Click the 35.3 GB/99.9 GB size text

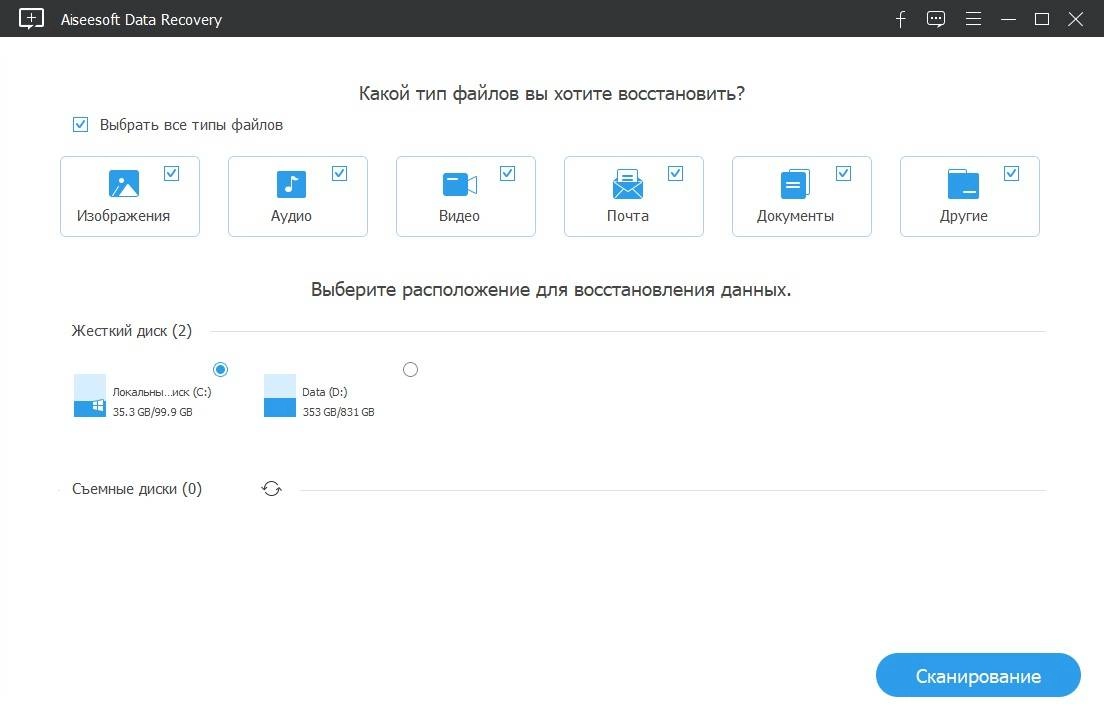[153, 412]
